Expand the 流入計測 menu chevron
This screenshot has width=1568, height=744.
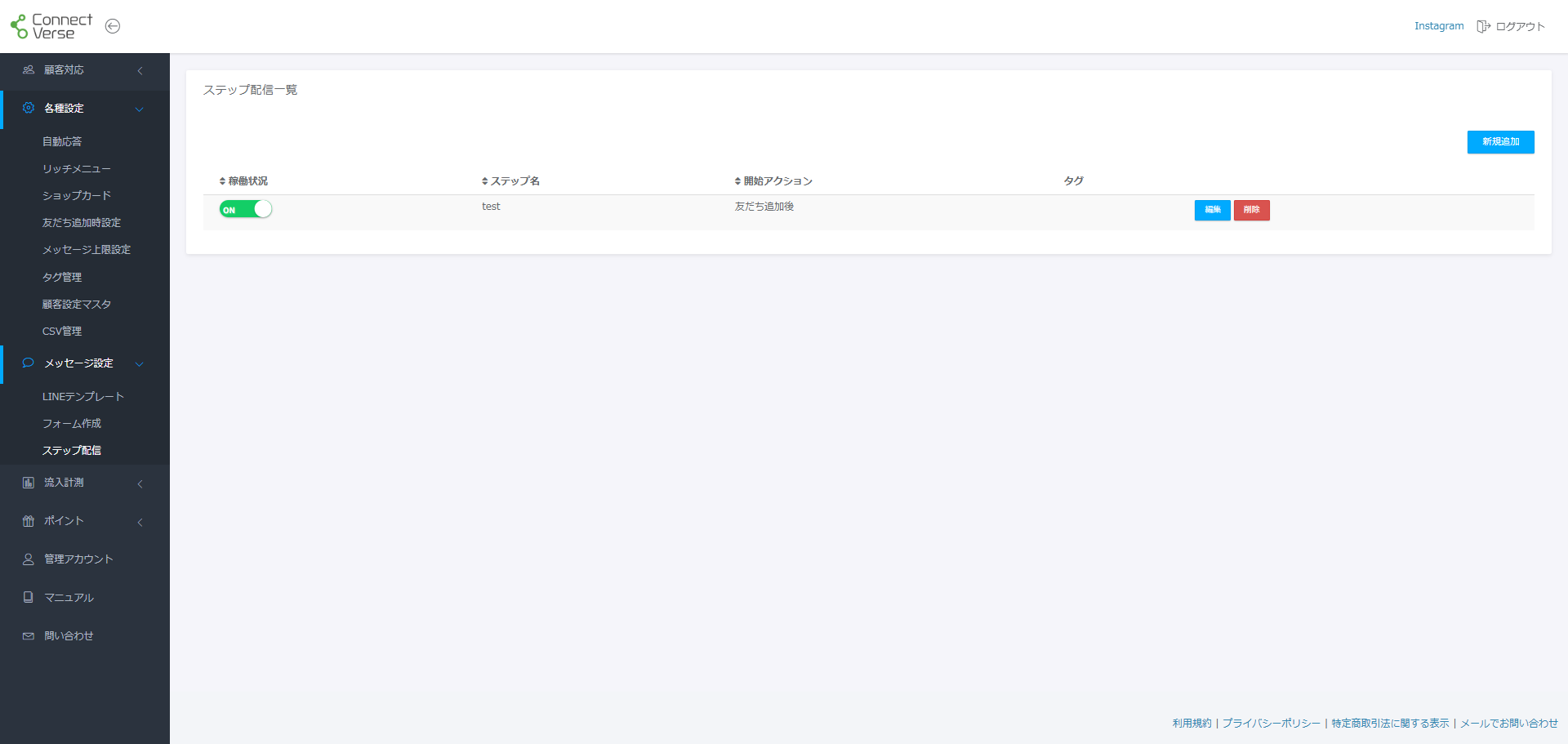pyautogui.click(x=140, y=483)
